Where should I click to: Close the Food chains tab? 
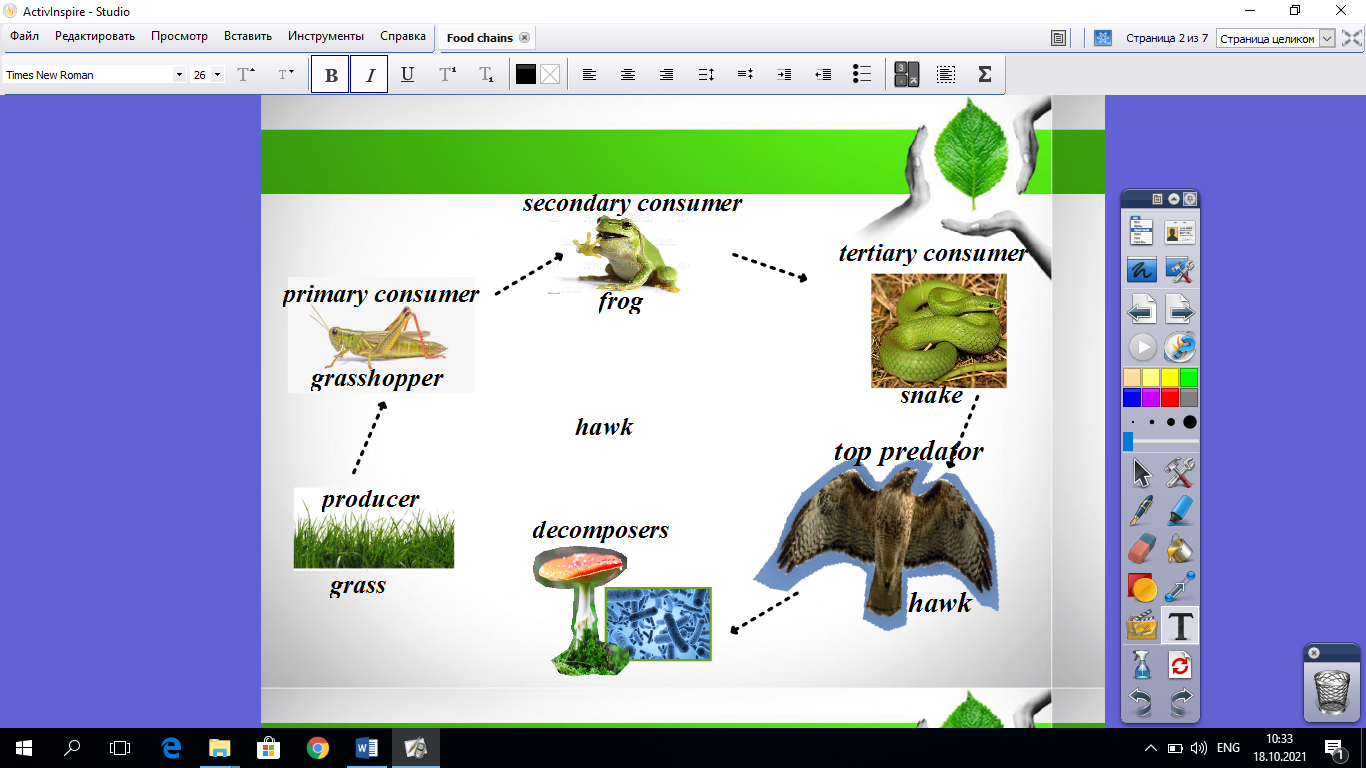point(524,38)
